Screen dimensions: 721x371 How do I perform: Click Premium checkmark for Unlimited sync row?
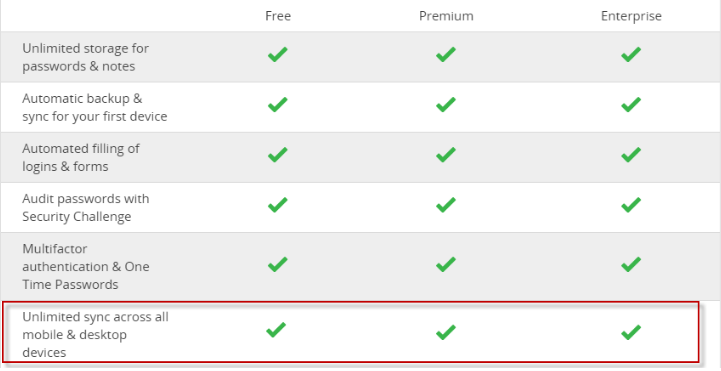tap(446, 332)
